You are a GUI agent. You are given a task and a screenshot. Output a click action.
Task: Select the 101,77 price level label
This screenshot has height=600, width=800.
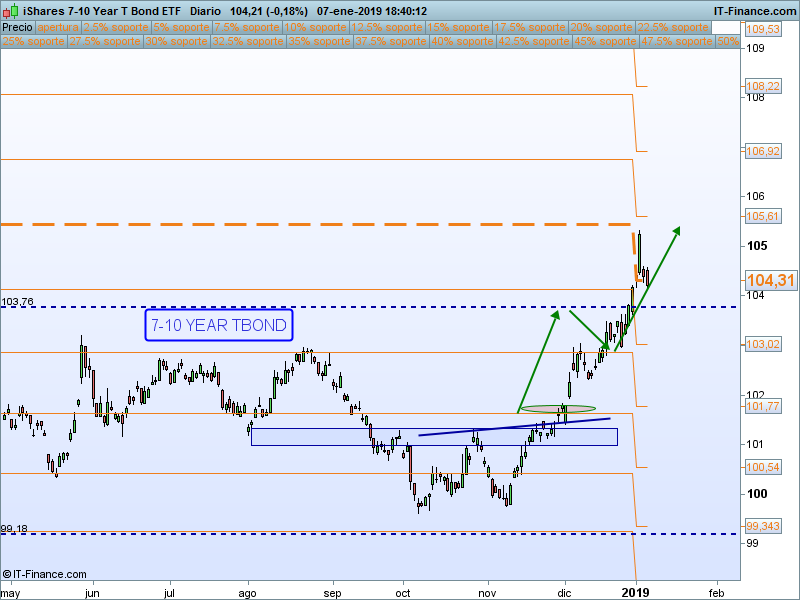click(763, 406)
